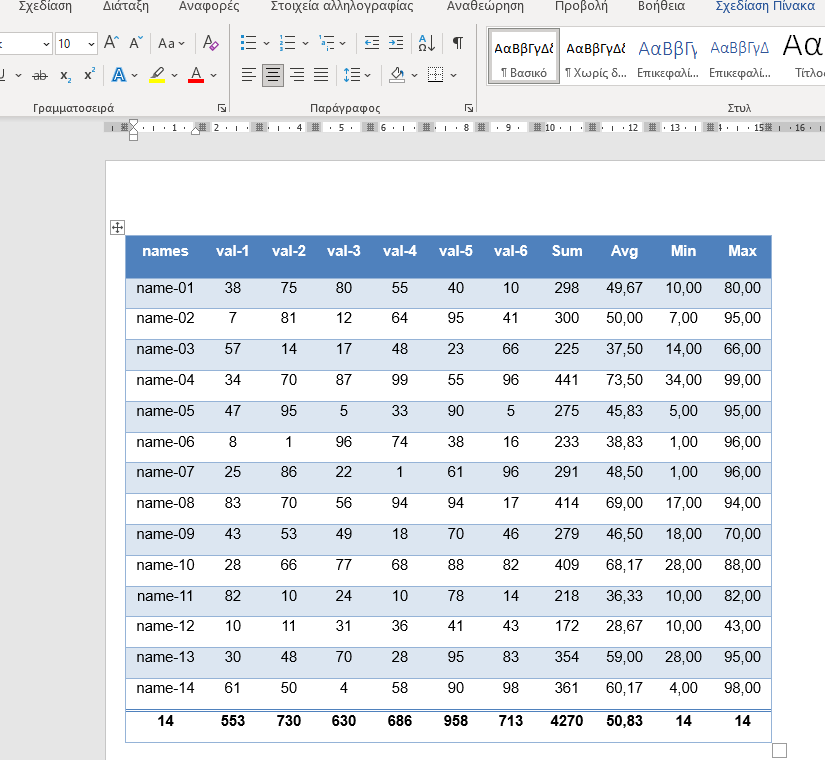Switch to Αναφορές tab
This screenshot has width=825, height=760.
pyautogui.click(x=209, y=6)
